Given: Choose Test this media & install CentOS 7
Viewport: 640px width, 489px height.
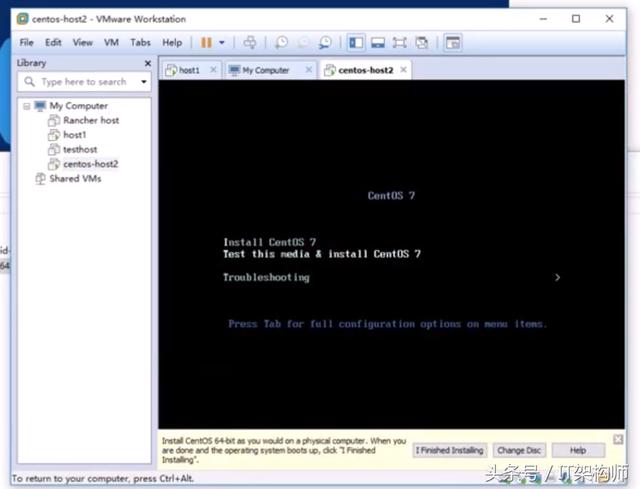Looking at the screenshot, I should tap(322, 254).
